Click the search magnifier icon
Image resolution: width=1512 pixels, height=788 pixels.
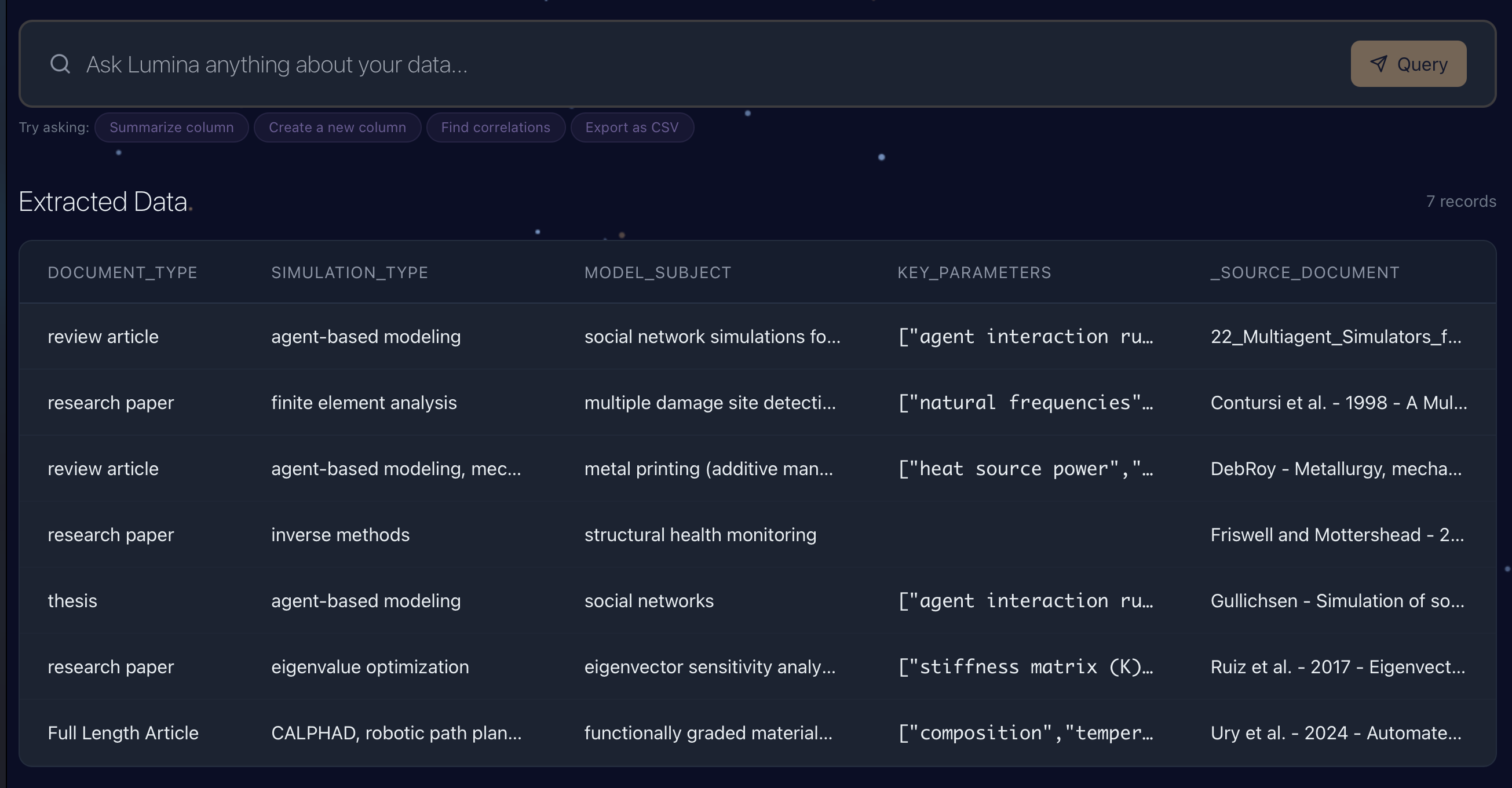click(60, 64)
